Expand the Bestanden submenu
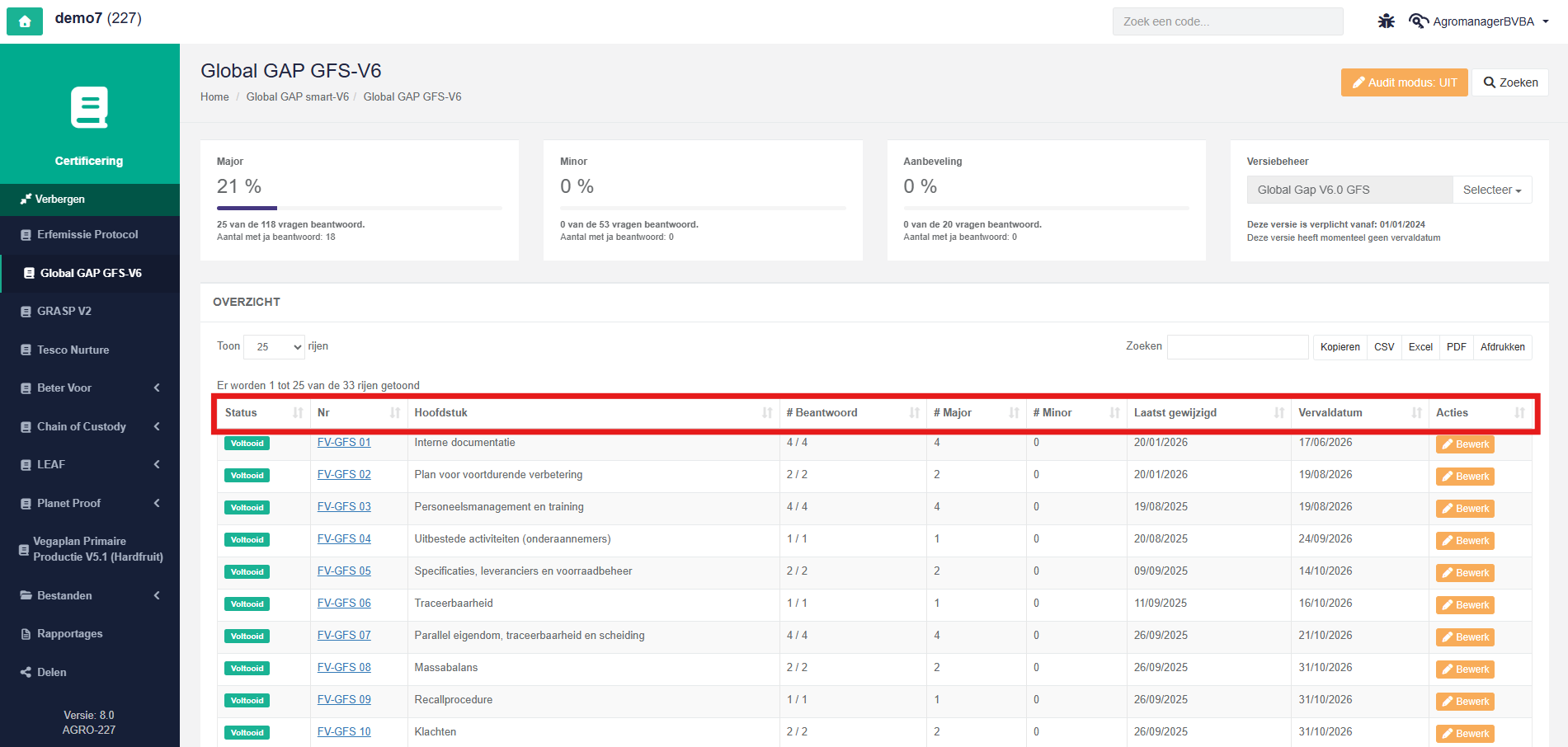Image resolution: width=1568 pixels, height=747 pixels. tap(90, 595)
